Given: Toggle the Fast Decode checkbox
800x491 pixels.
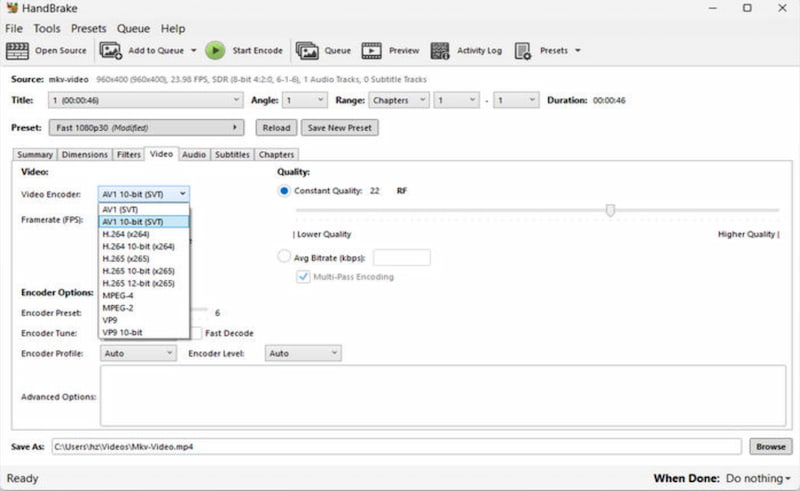Looking at the screenshot, I should coord(196,333).
